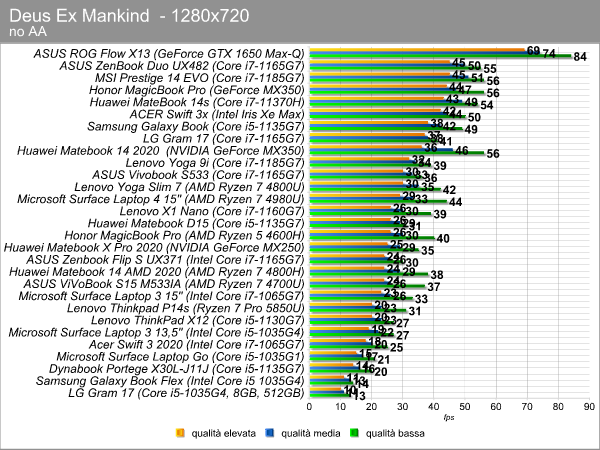Click the x-axis tick label 50
600x450 pixels.
coord(465,407)
